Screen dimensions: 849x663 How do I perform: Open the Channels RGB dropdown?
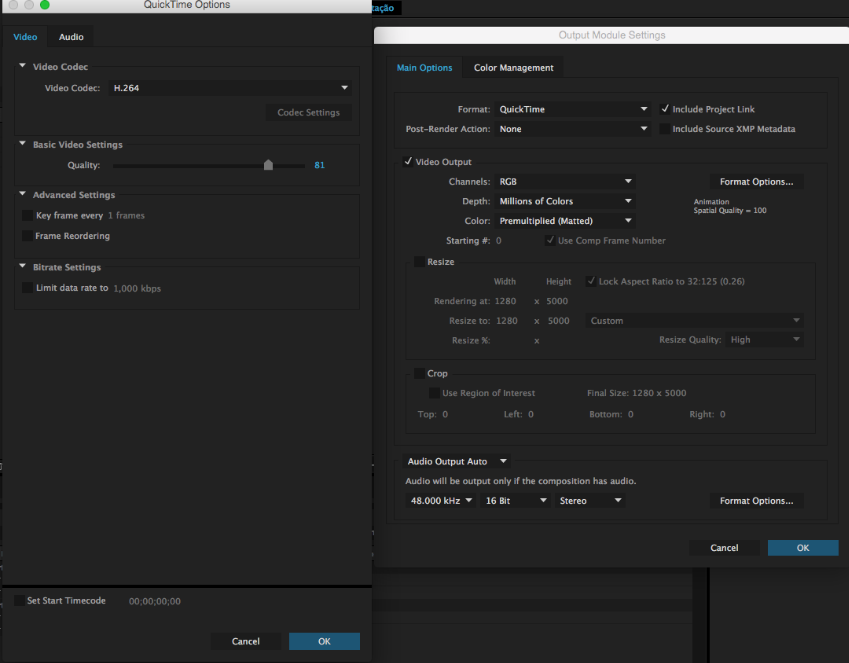coord(565,181)
